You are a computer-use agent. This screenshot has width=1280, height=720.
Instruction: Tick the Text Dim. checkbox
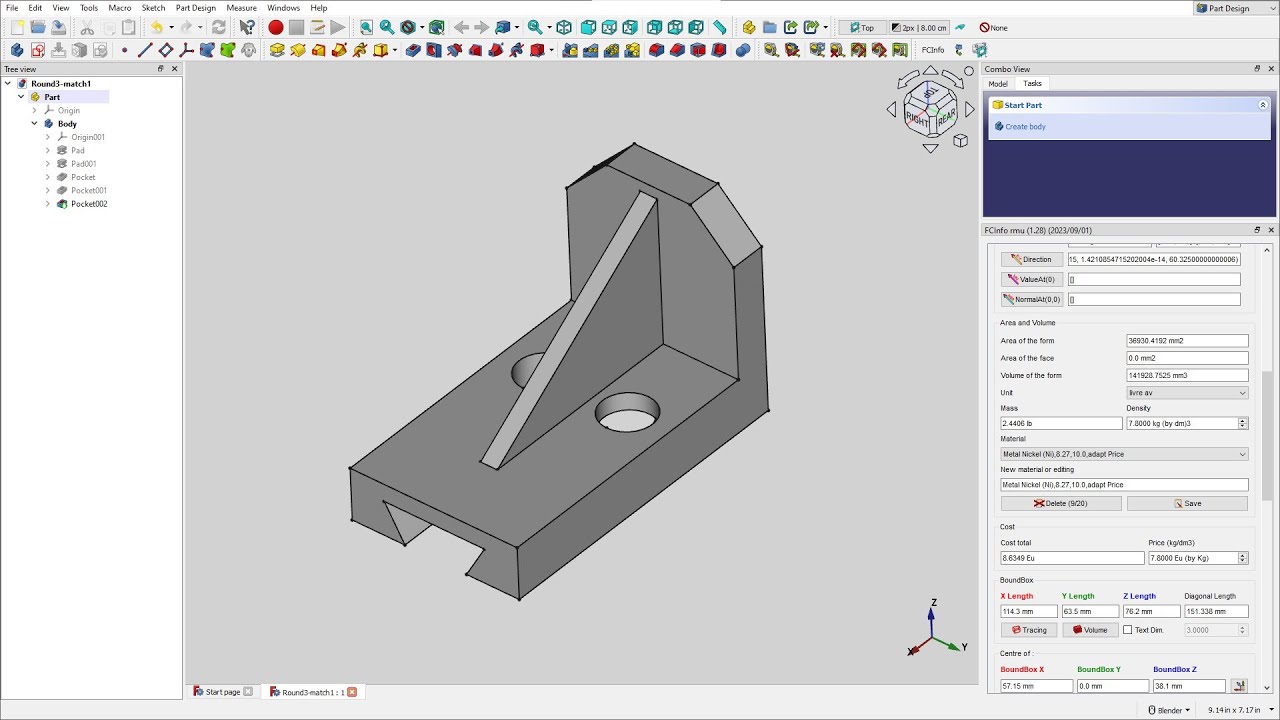click(x=1128, y=630)
